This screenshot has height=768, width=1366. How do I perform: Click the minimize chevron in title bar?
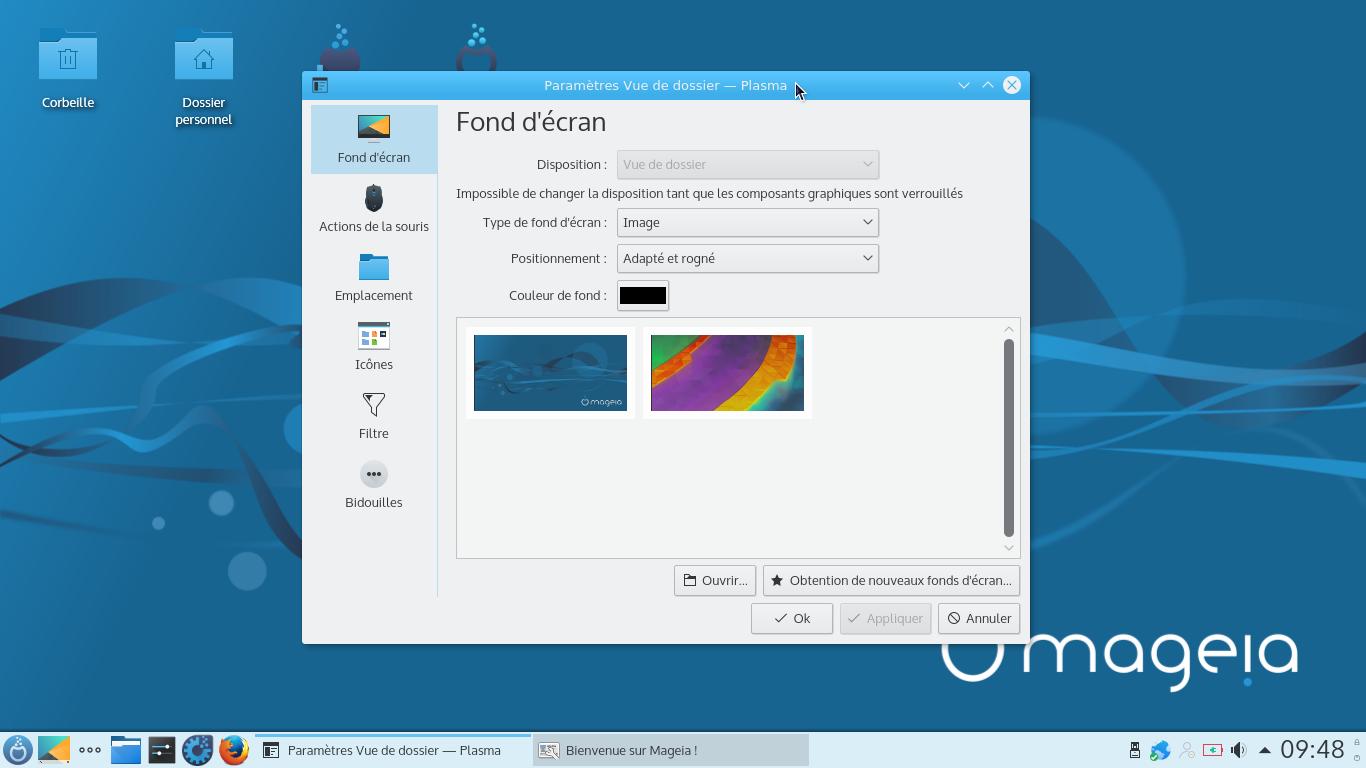(x=964, y=85)
